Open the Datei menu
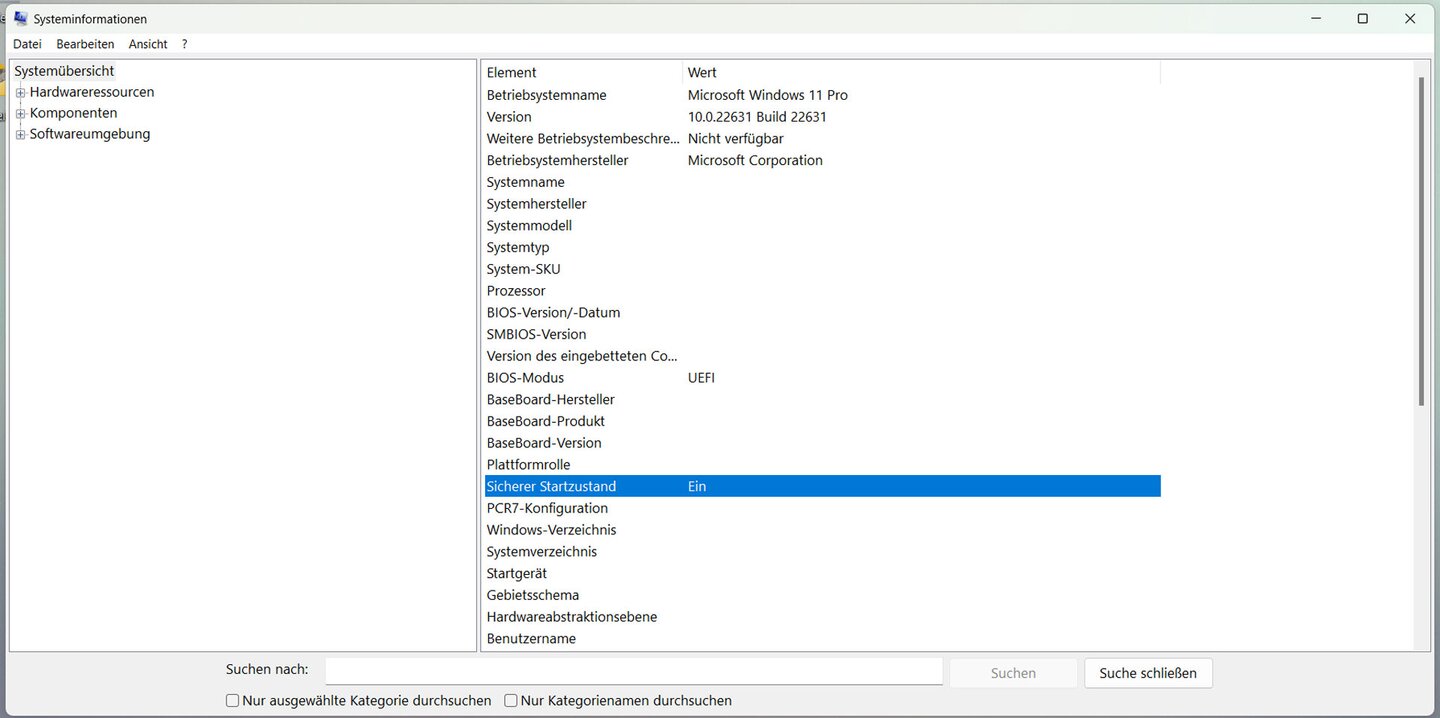 (x=26, y=44)
